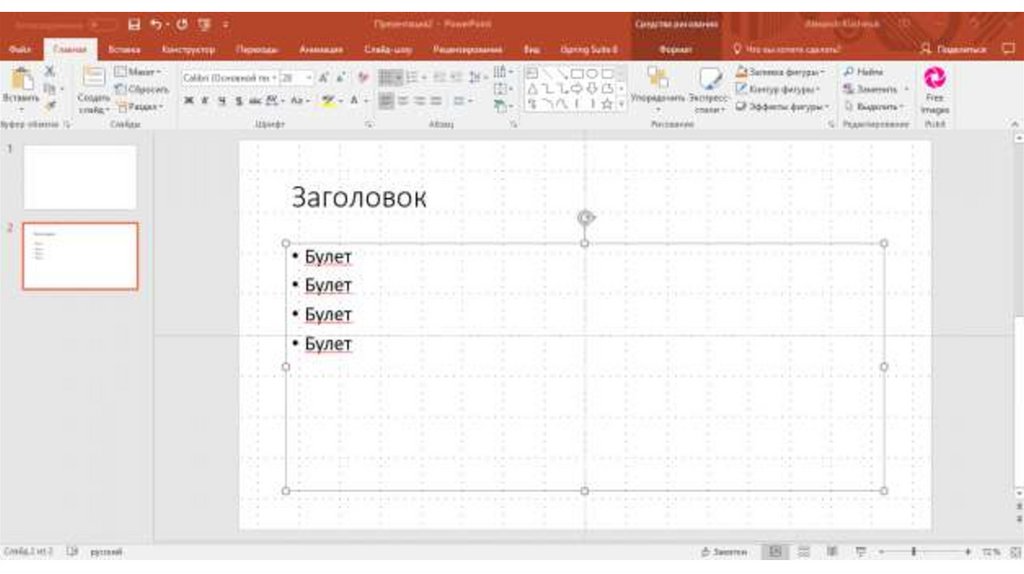Image resolution: width=1024 pixels, height=574 pixels.
Task: Open Arrange (Упорядочить) button
Action: 658,88
